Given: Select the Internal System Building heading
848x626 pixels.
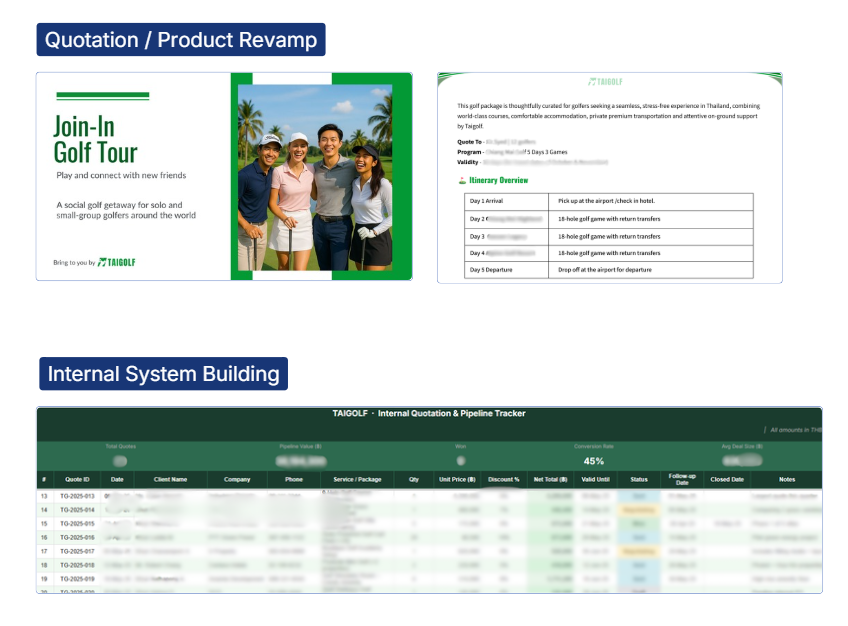Looking at the screenshot, I should [x=163, y=374].
